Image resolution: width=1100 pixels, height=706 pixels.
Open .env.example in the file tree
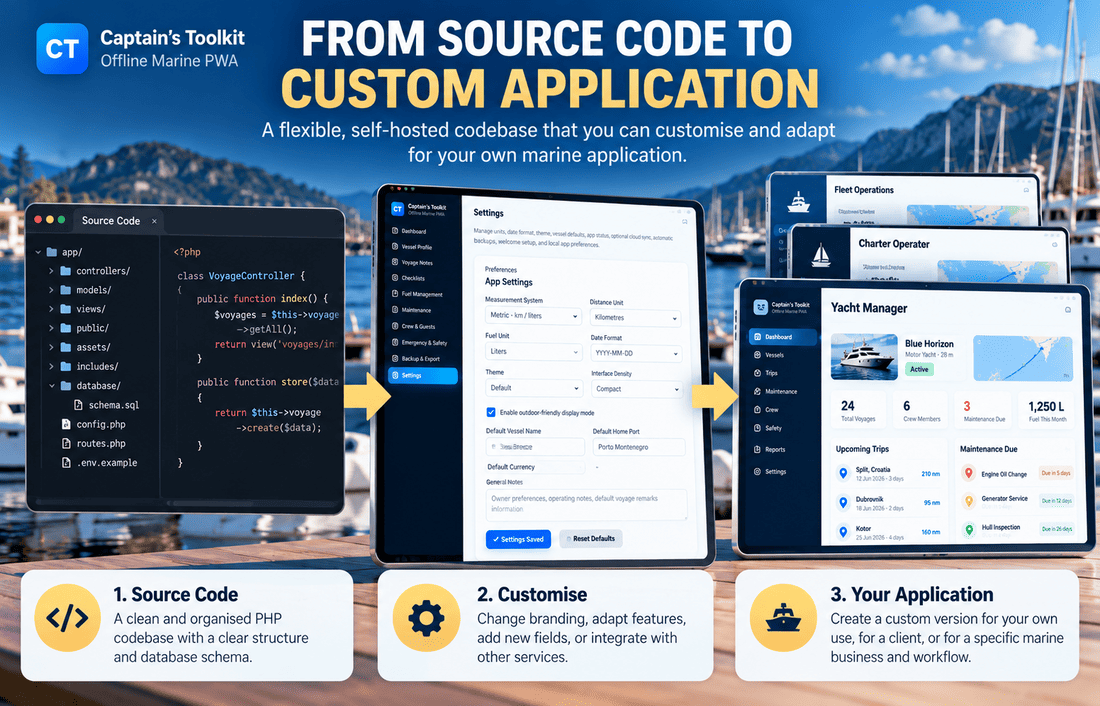pos(100,463)
